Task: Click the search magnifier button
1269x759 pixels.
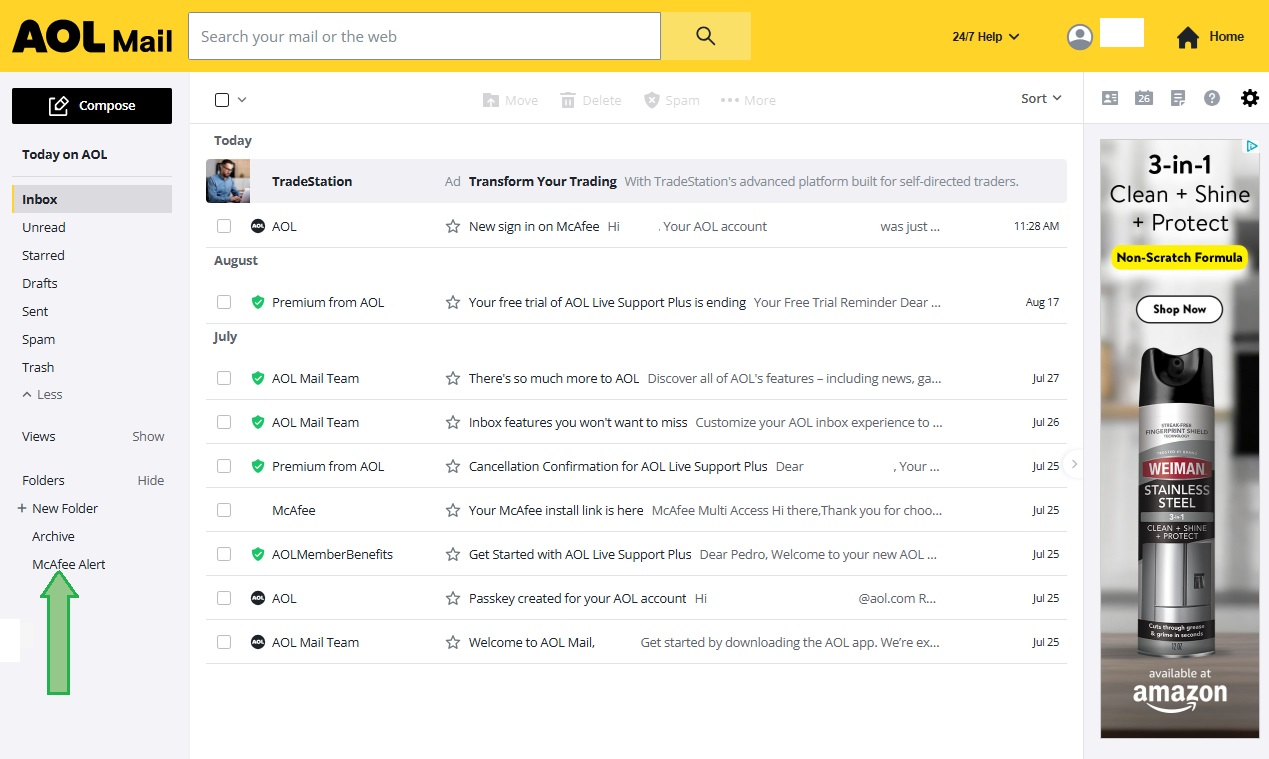Action: 706,36
